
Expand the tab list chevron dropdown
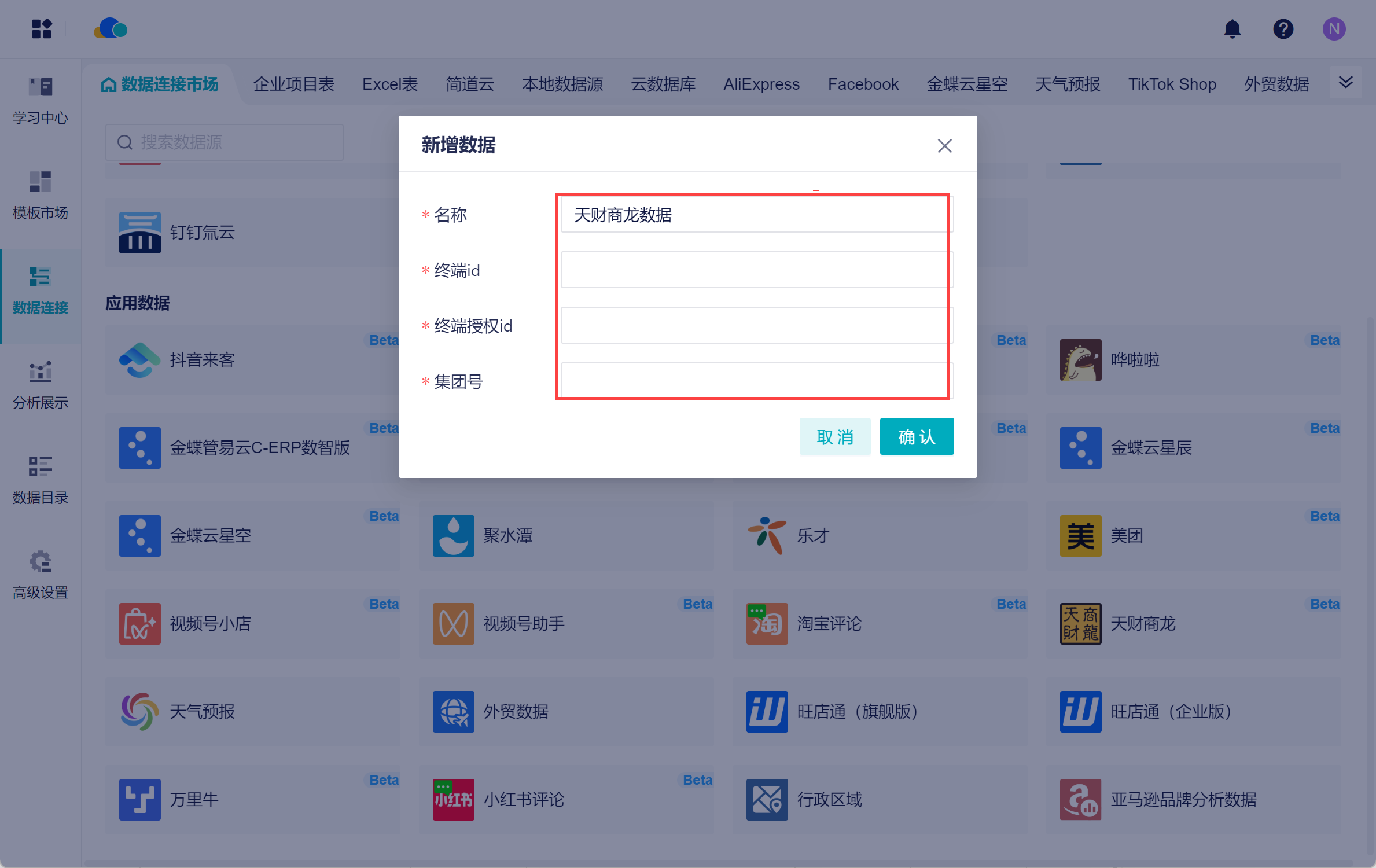click(1345, 83)
